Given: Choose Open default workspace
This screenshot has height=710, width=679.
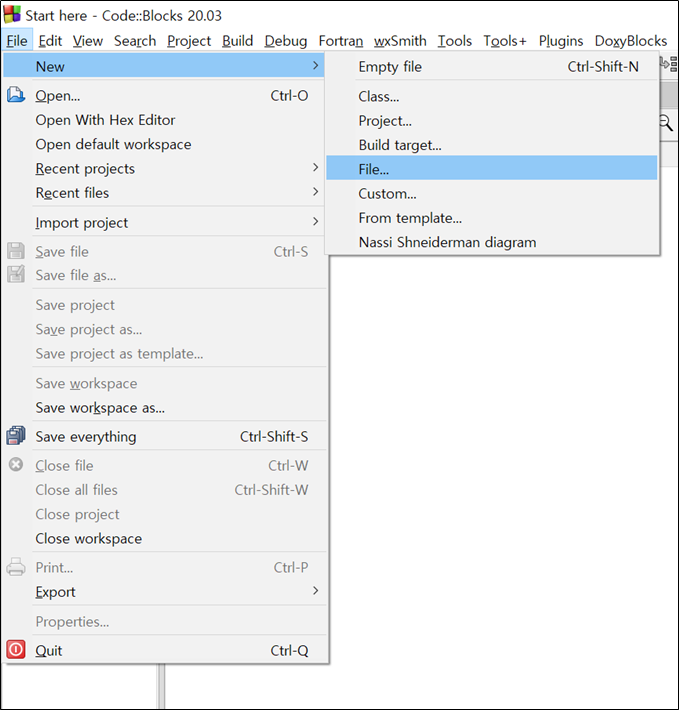Looking at the screenshot, I should [163, 144].
